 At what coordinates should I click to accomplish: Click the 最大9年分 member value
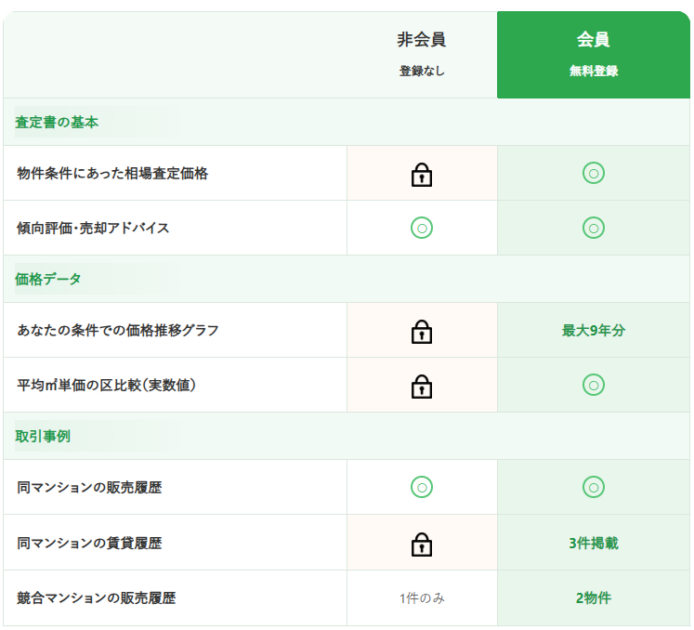tap(593, 330)
